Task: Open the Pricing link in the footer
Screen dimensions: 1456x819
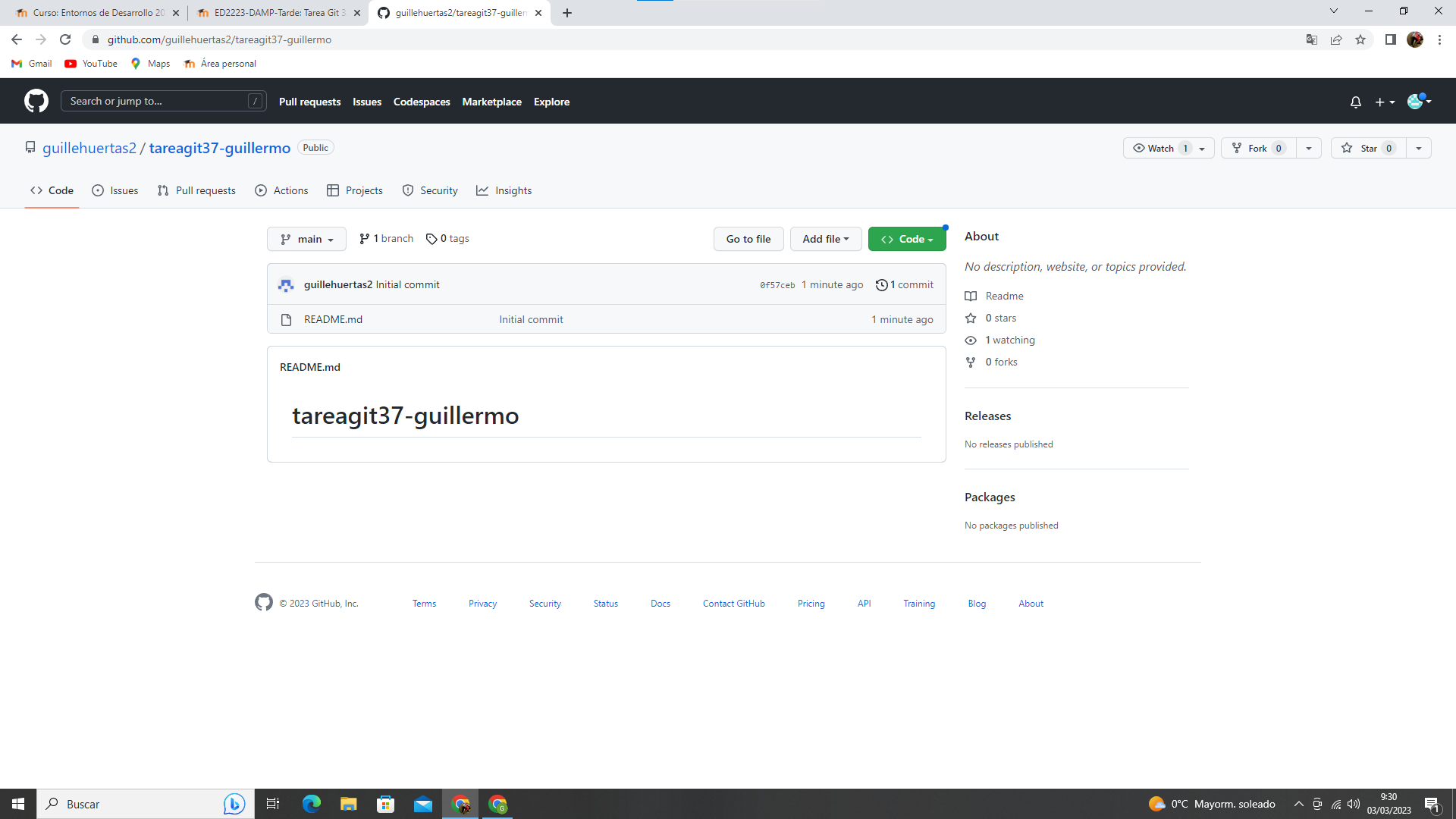Action: tap(811, 603)
